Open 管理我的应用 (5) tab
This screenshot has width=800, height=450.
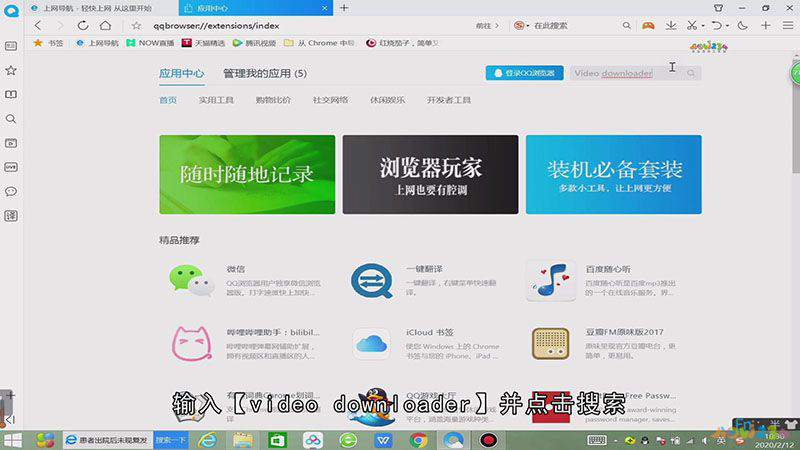click(265, 73)
